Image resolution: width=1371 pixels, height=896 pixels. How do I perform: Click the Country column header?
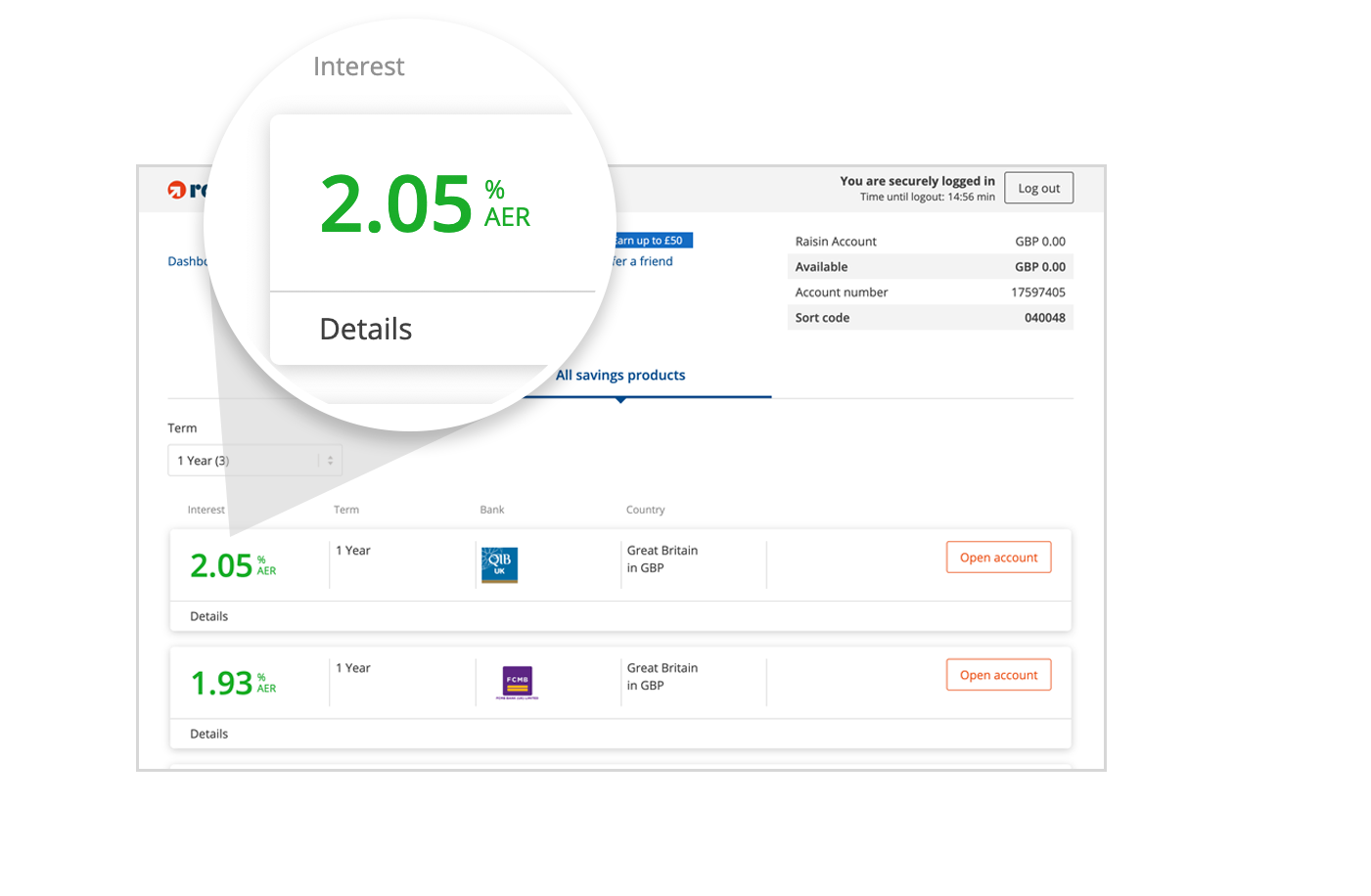coord(645,510)
